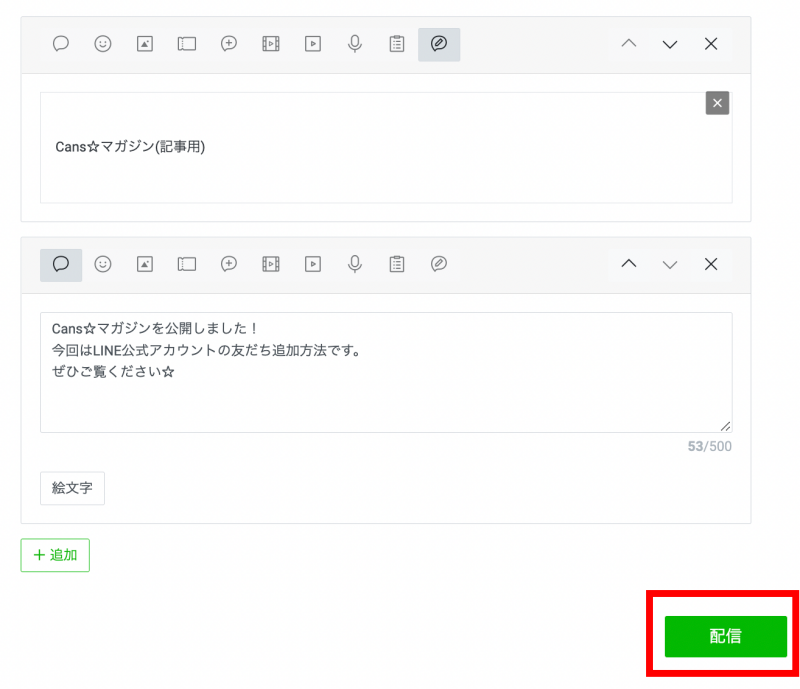Open the 絵文字 emoji picker
This screenshot has width=800, height=689.
[x=72, y=489]
